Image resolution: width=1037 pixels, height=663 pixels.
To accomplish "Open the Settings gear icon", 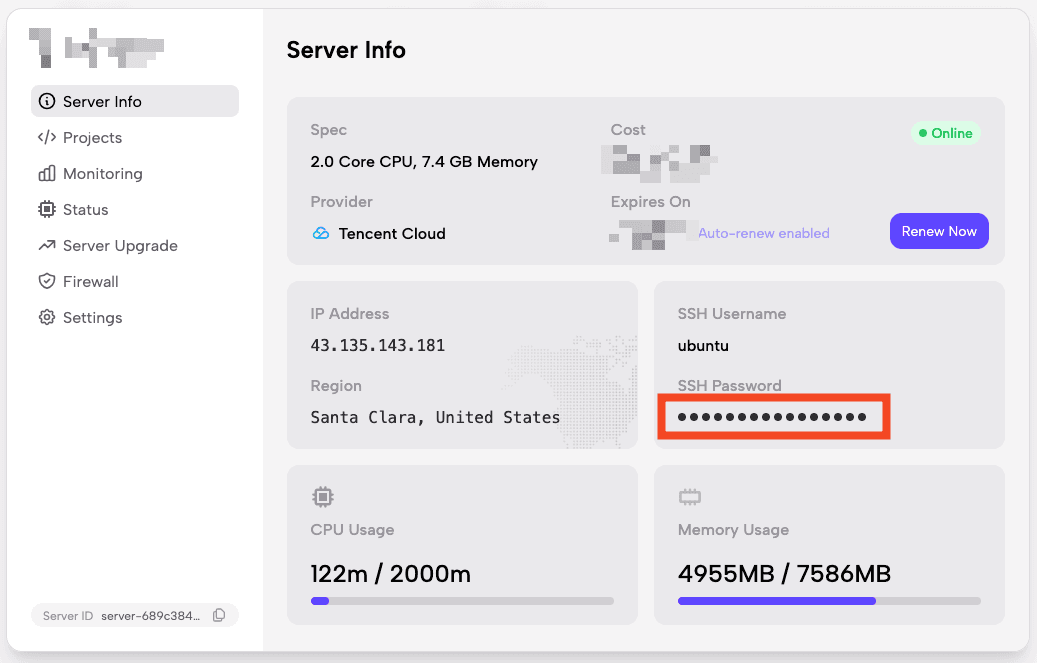I will [x=47, y=317].
